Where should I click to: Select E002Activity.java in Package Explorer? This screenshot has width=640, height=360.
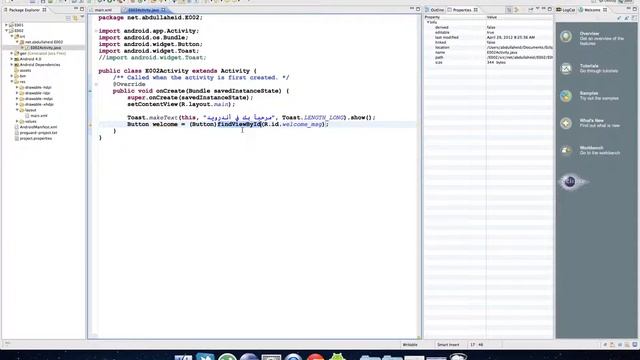[x=45, y=48]
